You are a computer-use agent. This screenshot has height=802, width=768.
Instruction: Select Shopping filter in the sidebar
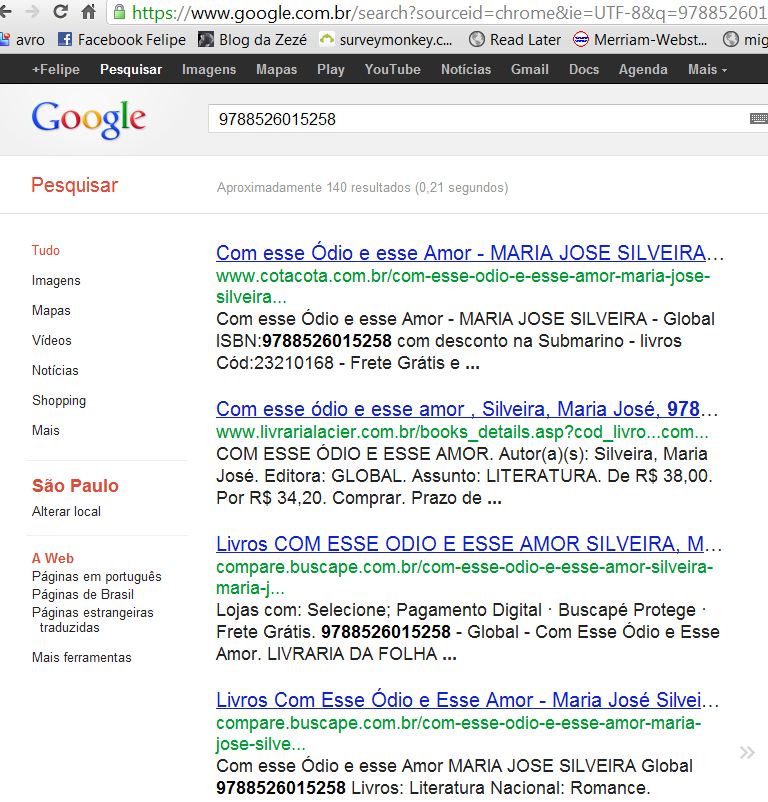coord(59,400)
